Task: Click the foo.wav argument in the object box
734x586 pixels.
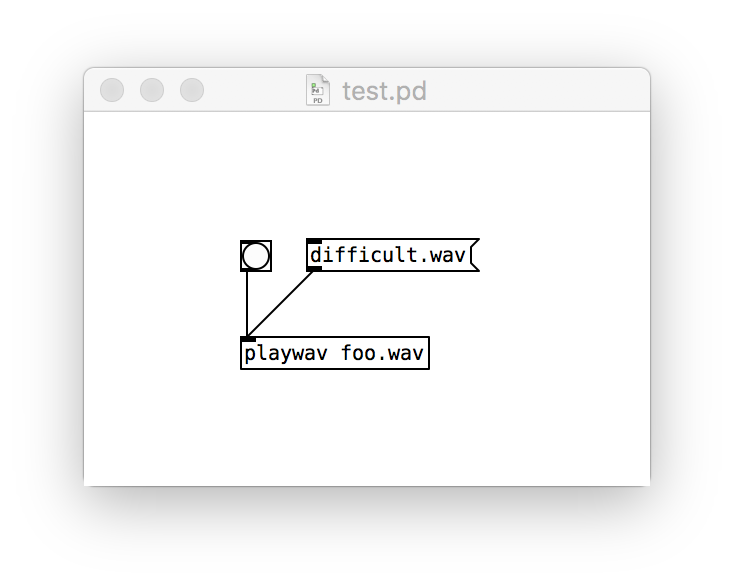Action: click(382, 352)
